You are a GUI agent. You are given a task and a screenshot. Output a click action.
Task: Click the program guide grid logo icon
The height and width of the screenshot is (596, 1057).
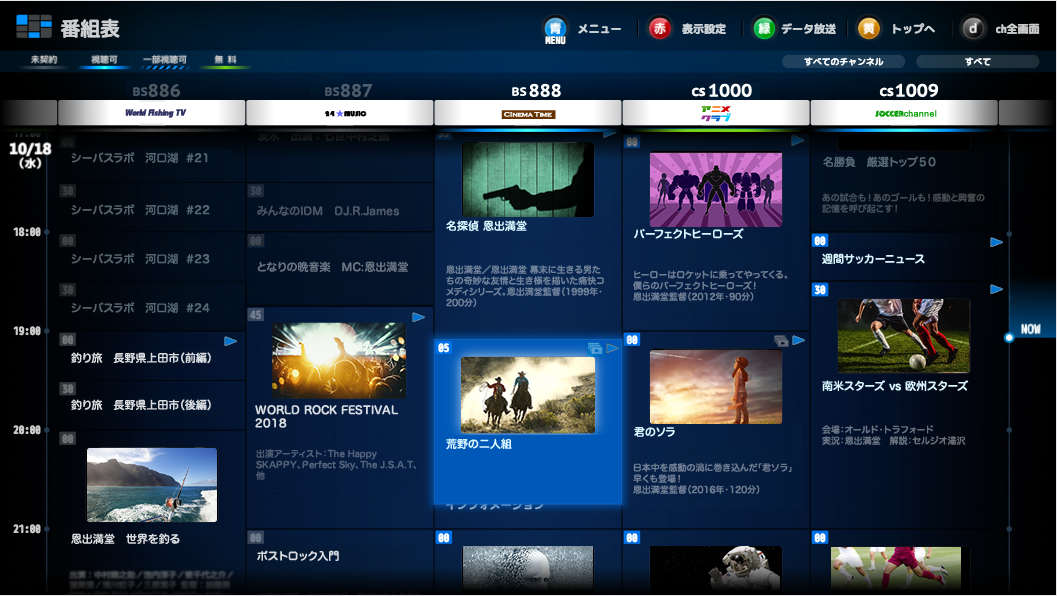click(34, 26)
